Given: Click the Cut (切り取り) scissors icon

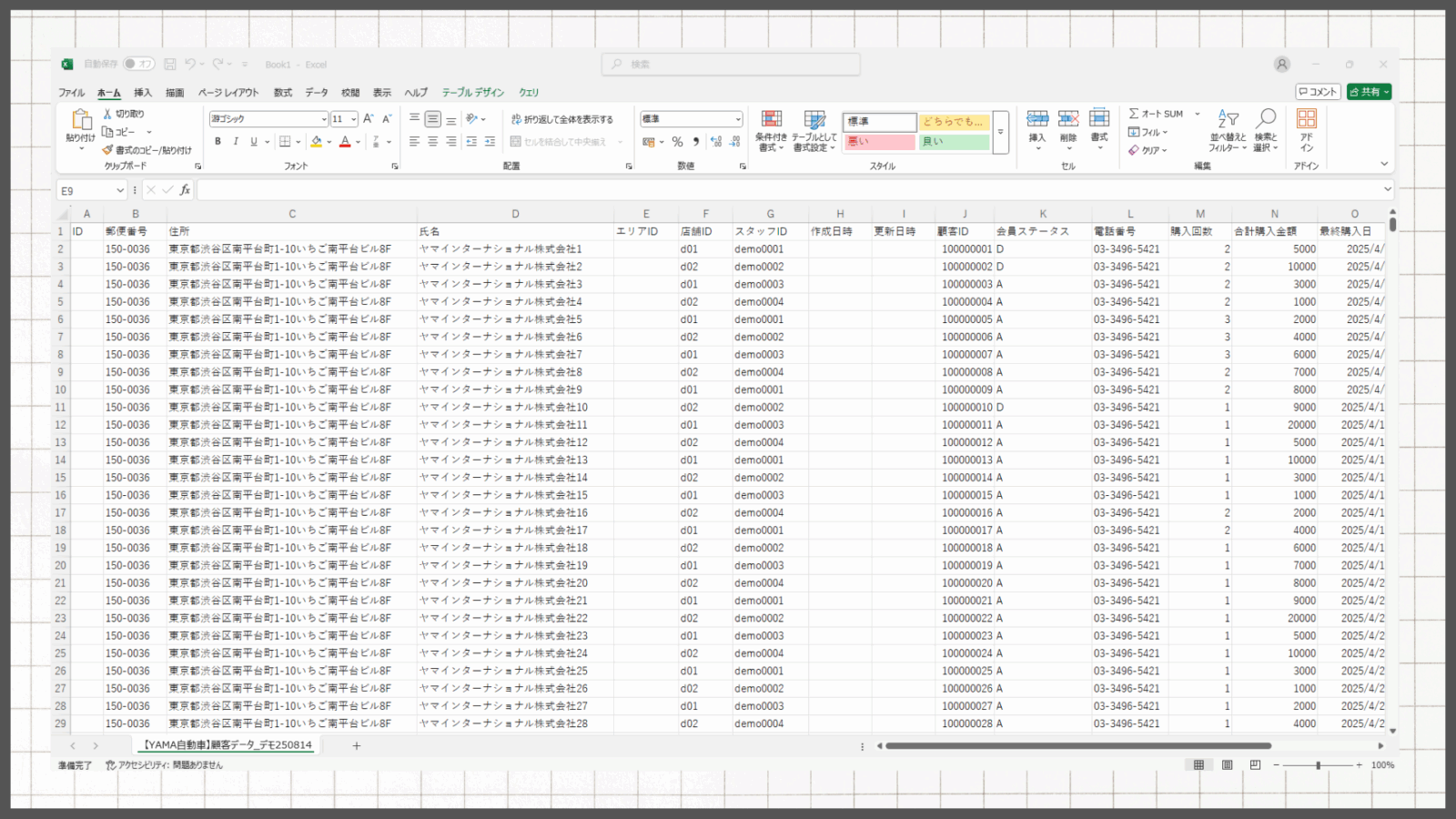Looking at the screenshot, I should (107, 114).
